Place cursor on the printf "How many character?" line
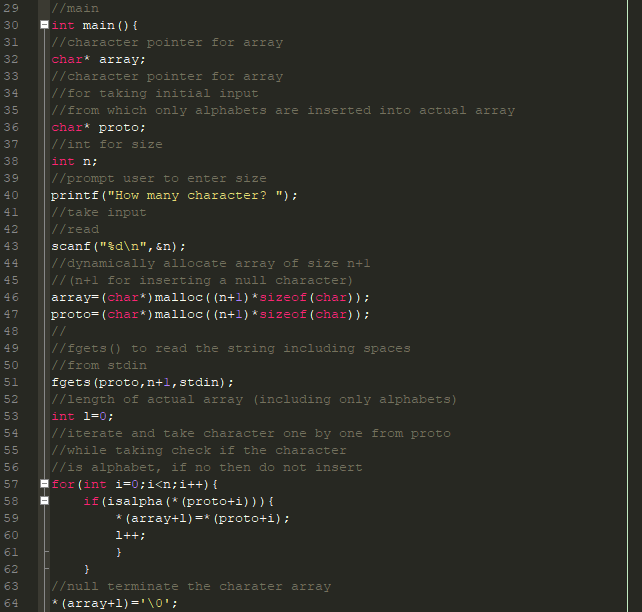Viewport: 642px width, 612px height. coord(174,195)
